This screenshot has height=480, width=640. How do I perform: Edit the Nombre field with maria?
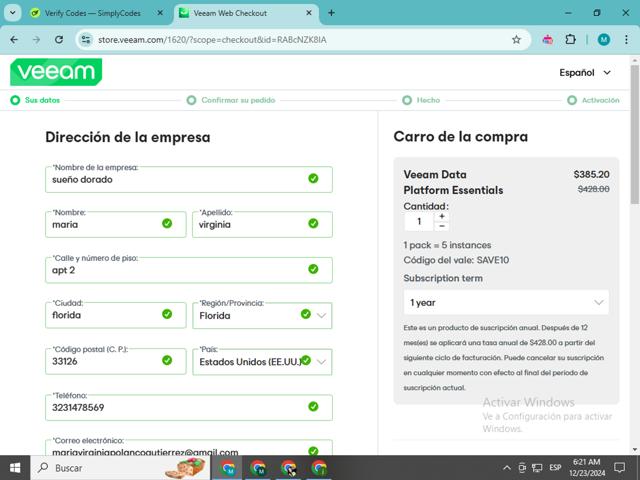click(116, 224)
